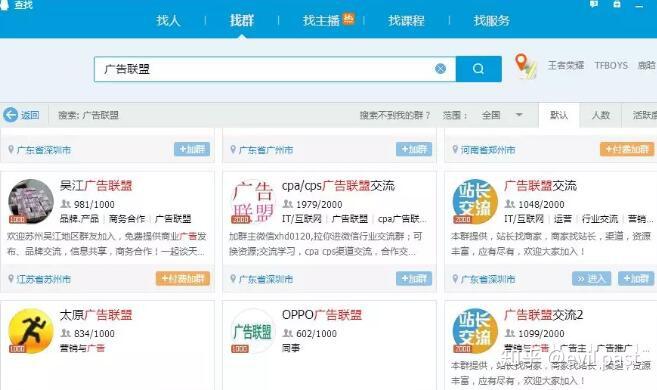This screenshot has width=657, height=390.
Task: Expand the 全国 range dropdown
Action: 502,115
